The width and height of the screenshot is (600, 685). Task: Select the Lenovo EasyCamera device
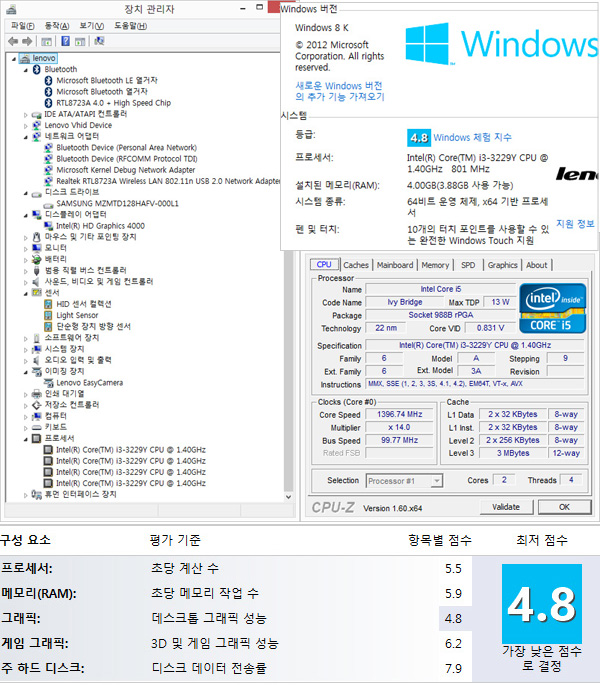[90, 383]
